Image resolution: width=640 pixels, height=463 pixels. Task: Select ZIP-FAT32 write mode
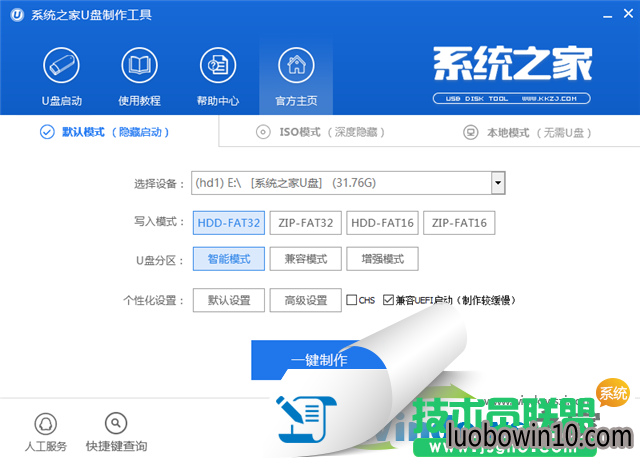(x=305, y=223)
